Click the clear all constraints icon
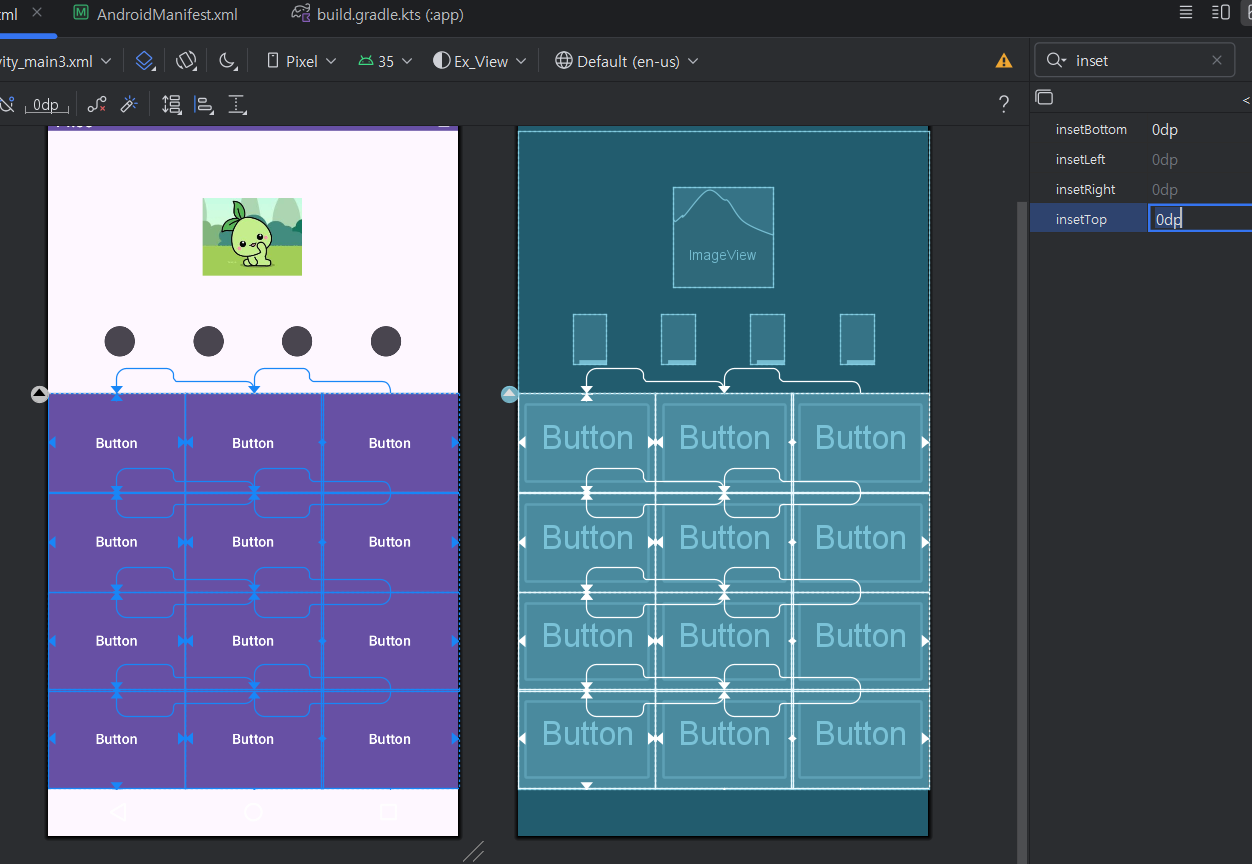The image size is (1252, 864). tap(97, 104)
